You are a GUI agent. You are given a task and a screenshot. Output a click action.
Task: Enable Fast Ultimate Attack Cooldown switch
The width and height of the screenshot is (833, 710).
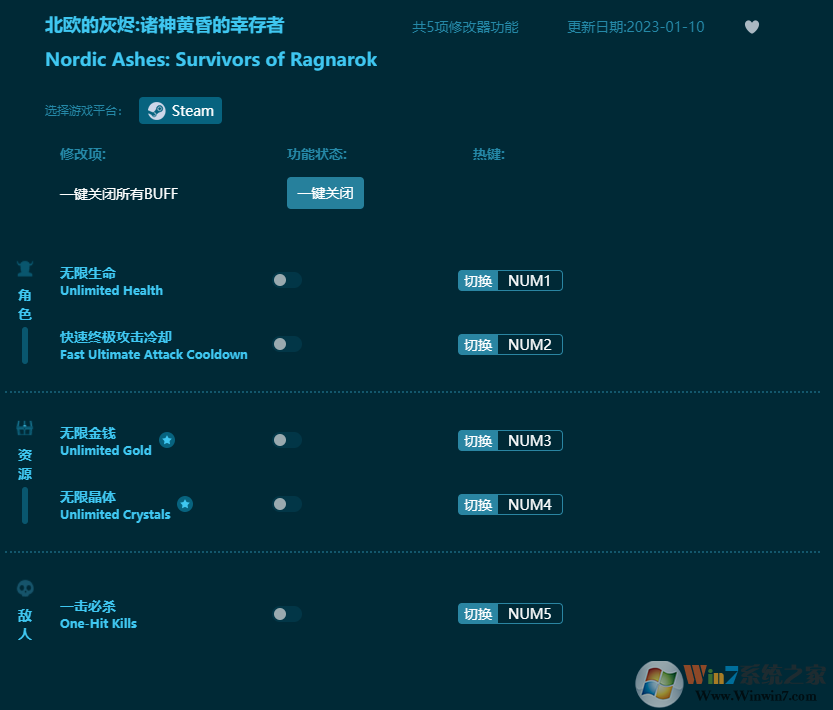click(x=287, y=344)
